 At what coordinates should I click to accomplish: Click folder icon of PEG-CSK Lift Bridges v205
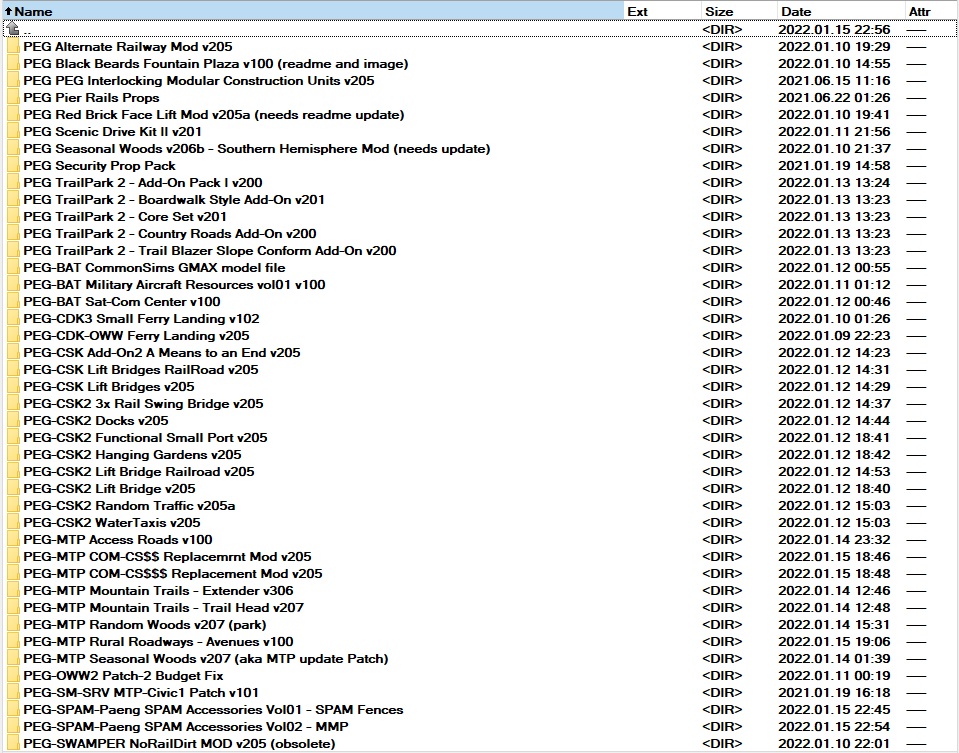(13, 387)
